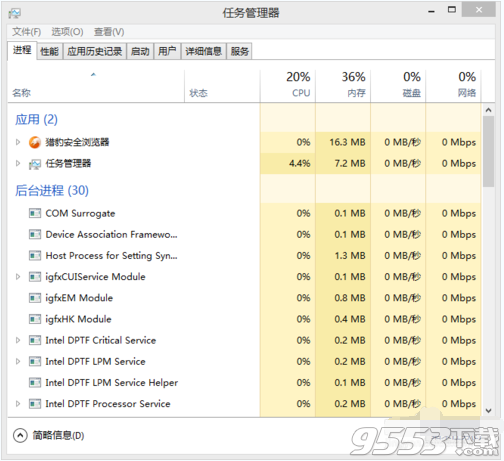Switch to the 启动 tab

[140, 51]
